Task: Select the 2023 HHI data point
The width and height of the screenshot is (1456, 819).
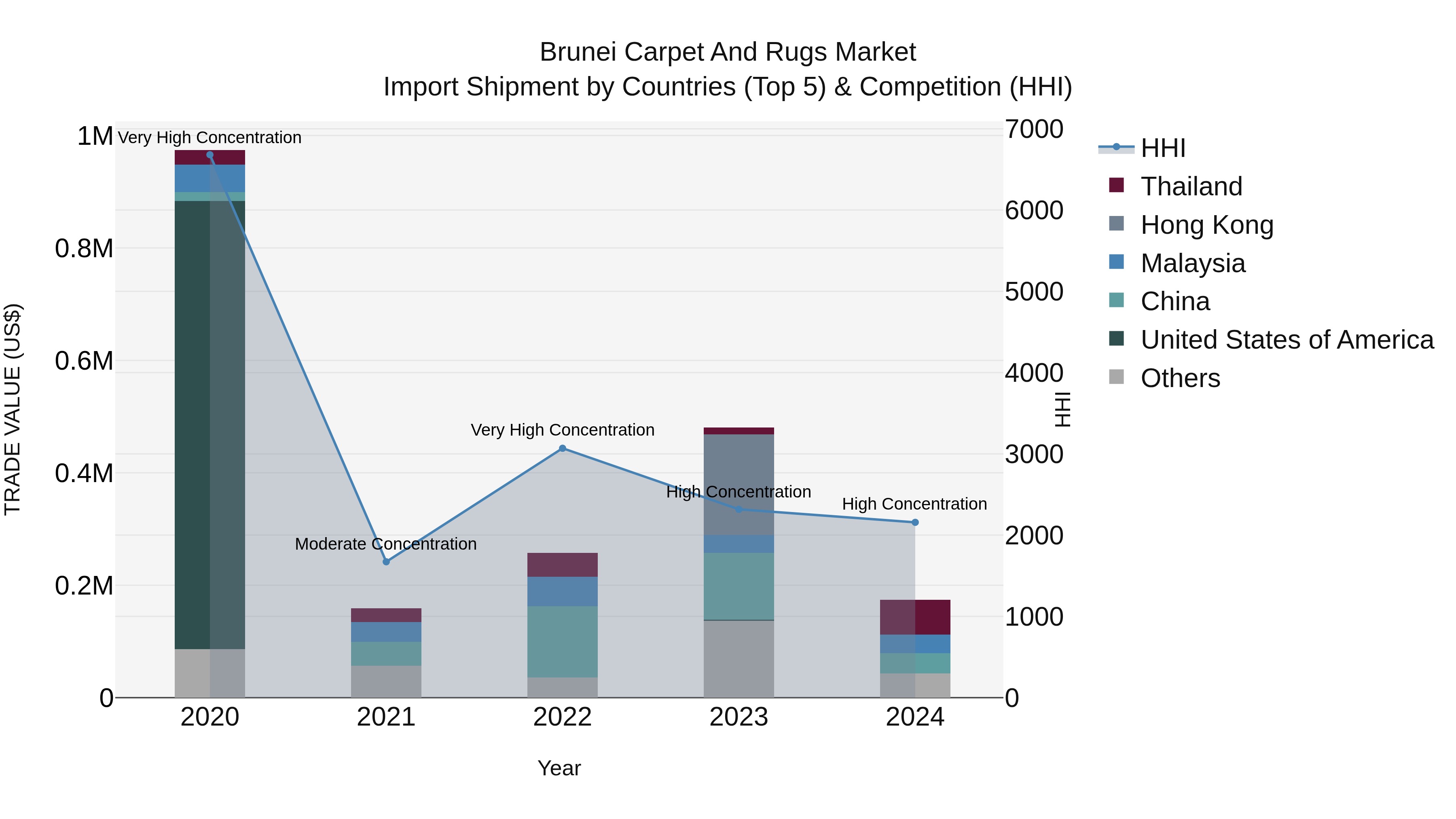Action: [739, 509]
